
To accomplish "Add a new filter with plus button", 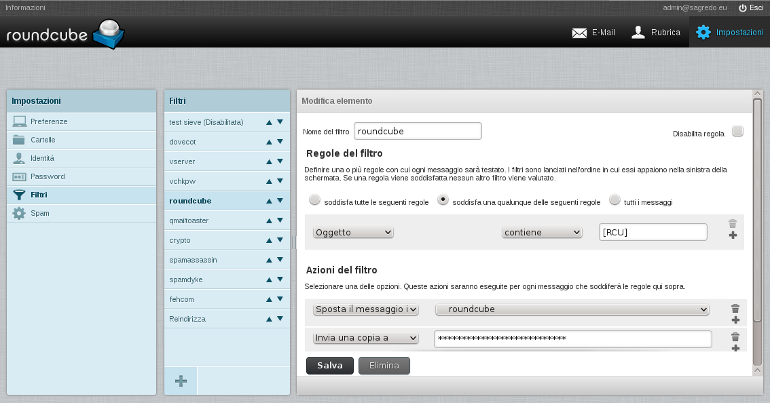I will point(181,381).
